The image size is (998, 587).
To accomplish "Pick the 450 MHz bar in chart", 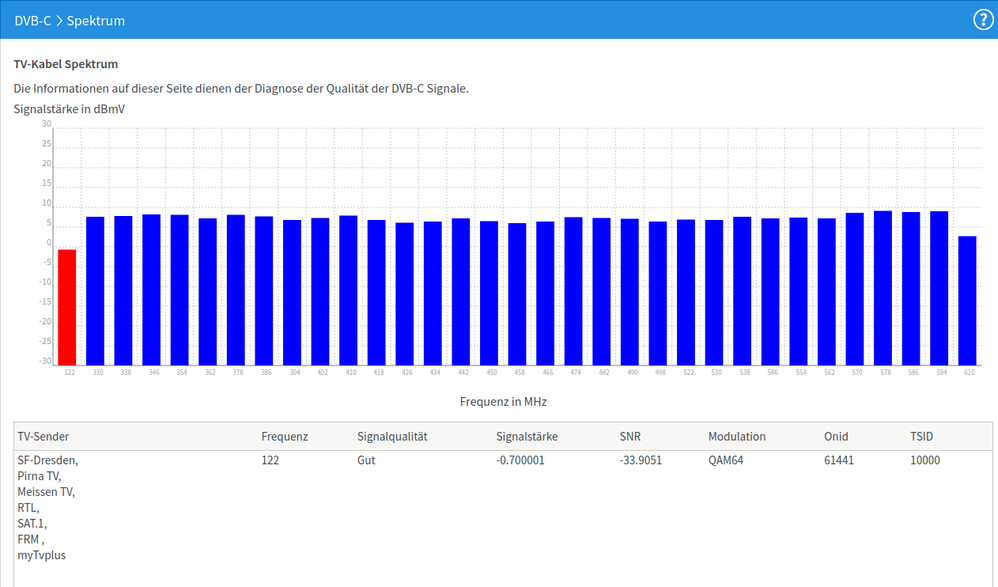I will (x=489, y=293).
